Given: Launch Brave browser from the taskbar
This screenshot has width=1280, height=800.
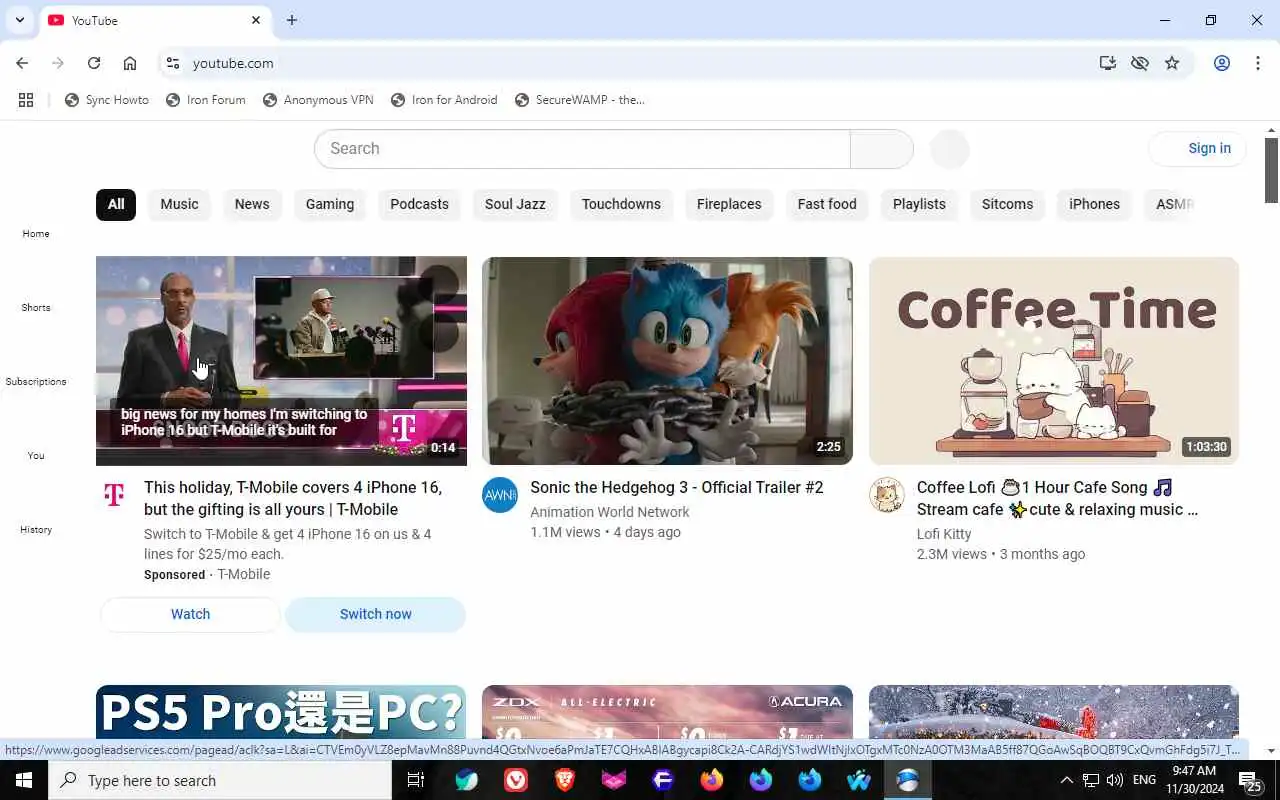Looking at the screenshot, I should 565,780.
